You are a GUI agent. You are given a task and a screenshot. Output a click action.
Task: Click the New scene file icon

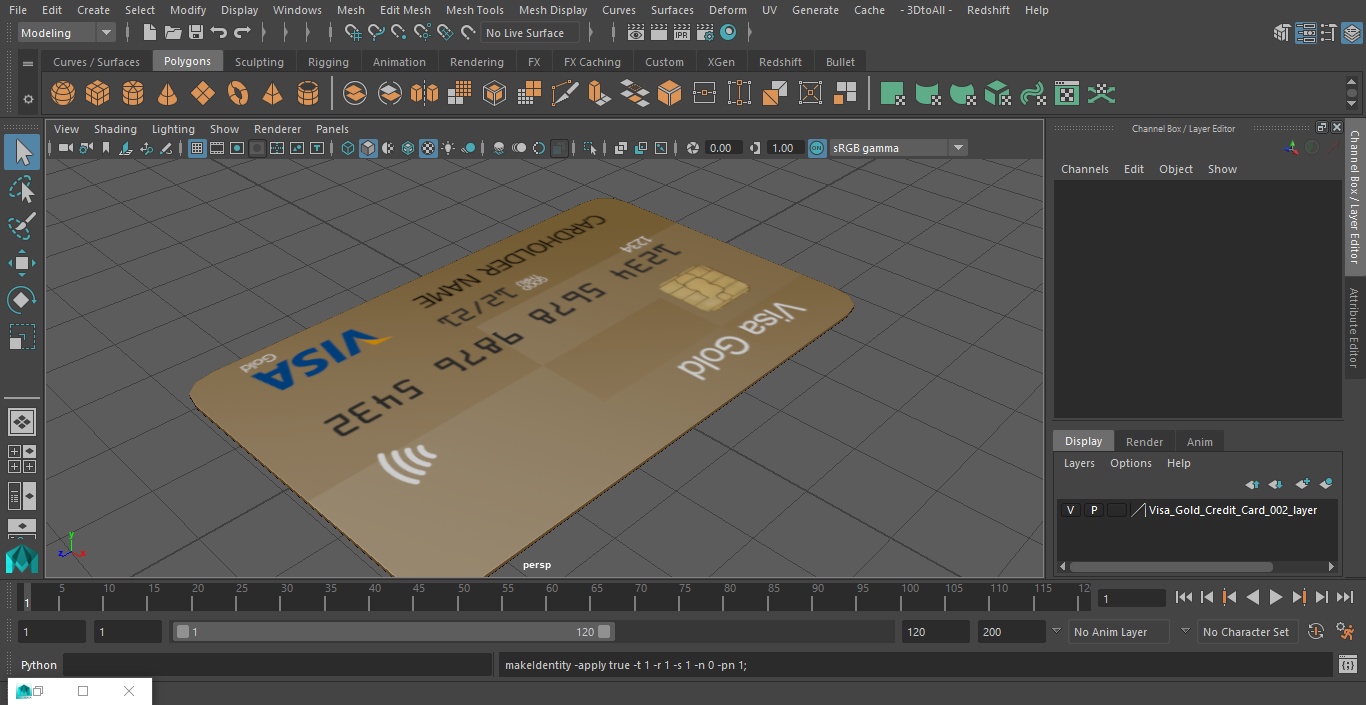[149, 33]
